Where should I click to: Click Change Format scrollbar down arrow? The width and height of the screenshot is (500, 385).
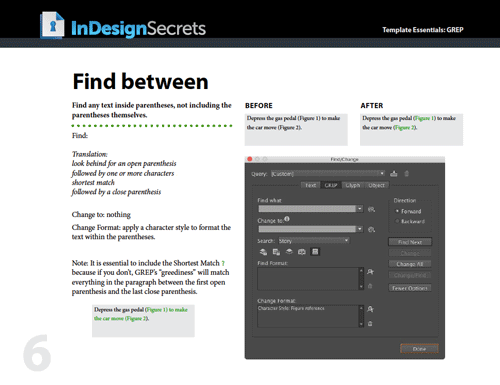click(x=361, y=324)
